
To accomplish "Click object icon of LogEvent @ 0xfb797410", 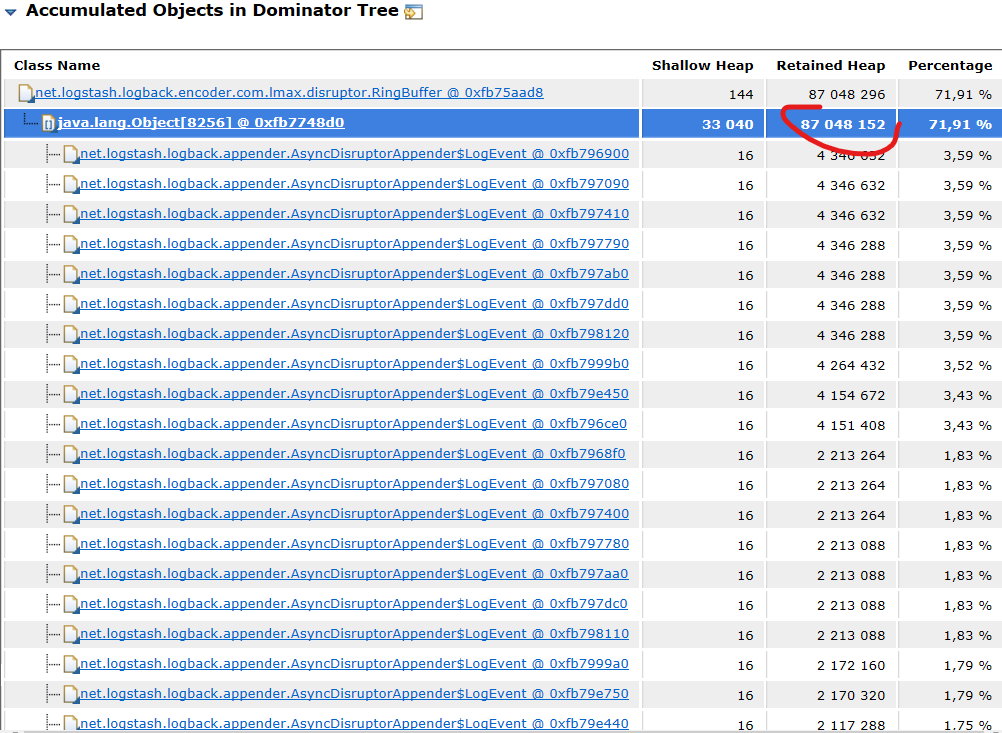I will point(71,215).
